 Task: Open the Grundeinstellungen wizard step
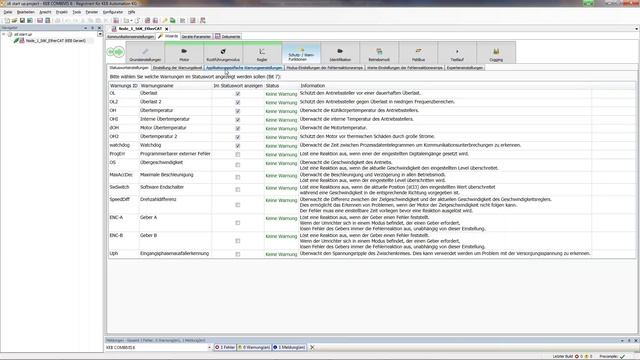point(145,53)
